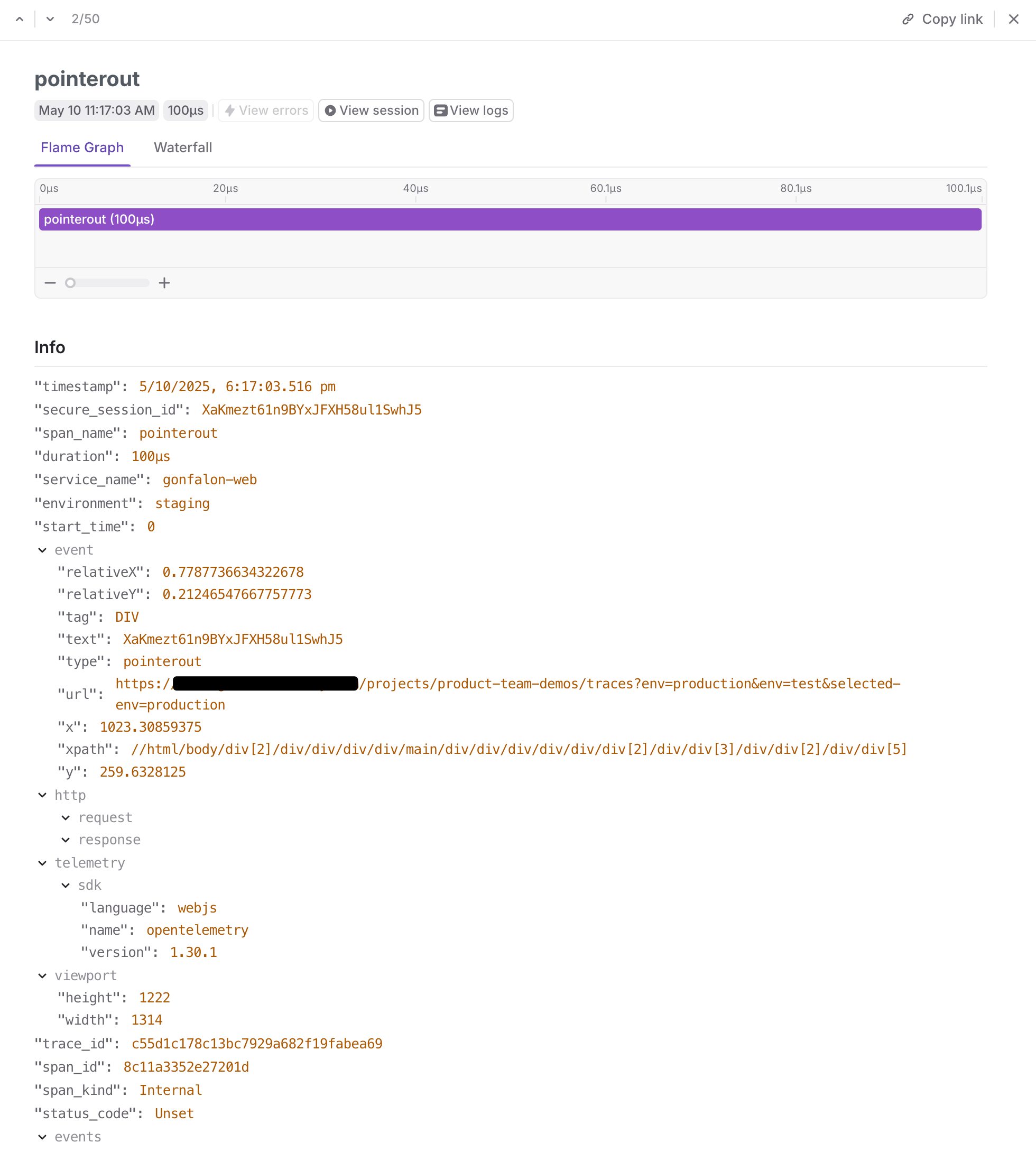
Task: Collapse the http section
Action: (x=43, y=796)
